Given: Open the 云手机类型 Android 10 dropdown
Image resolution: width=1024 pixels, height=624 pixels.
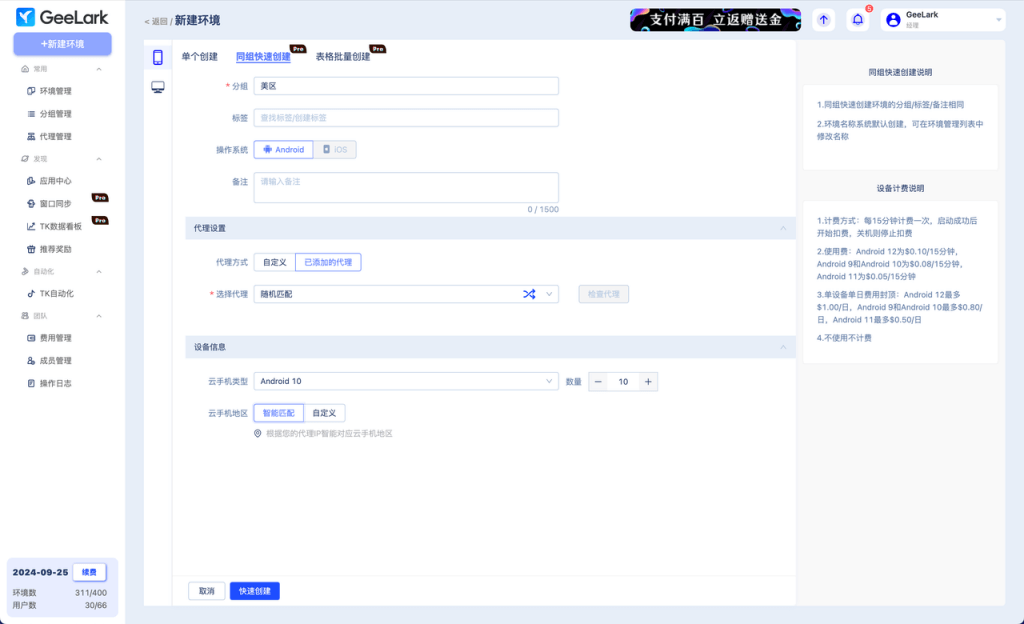Looking at the screenshot, I should [x=406, y=381].
